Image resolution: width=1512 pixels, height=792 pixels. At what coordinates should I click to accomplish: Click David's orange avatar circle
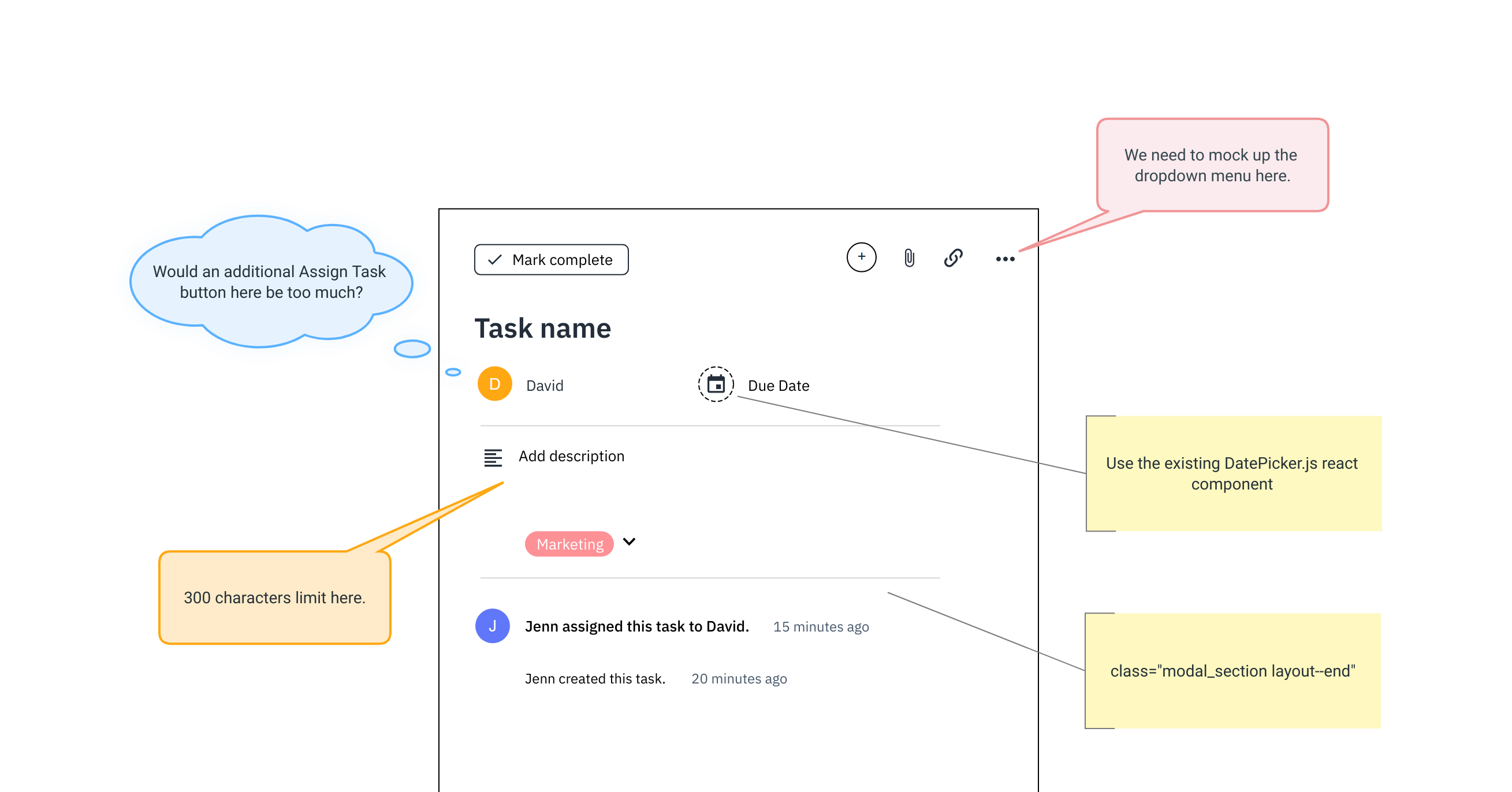pos(495,384)
